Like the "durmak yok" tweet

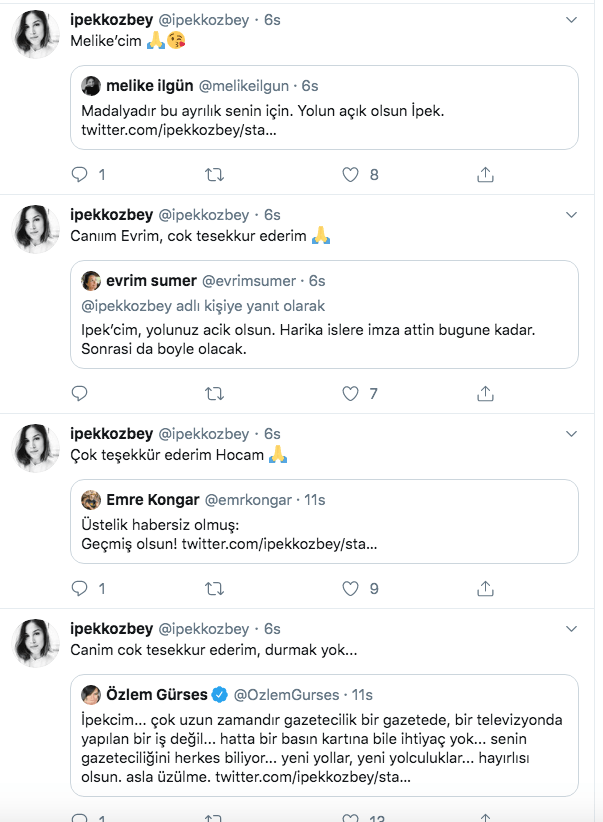(350, 816)
